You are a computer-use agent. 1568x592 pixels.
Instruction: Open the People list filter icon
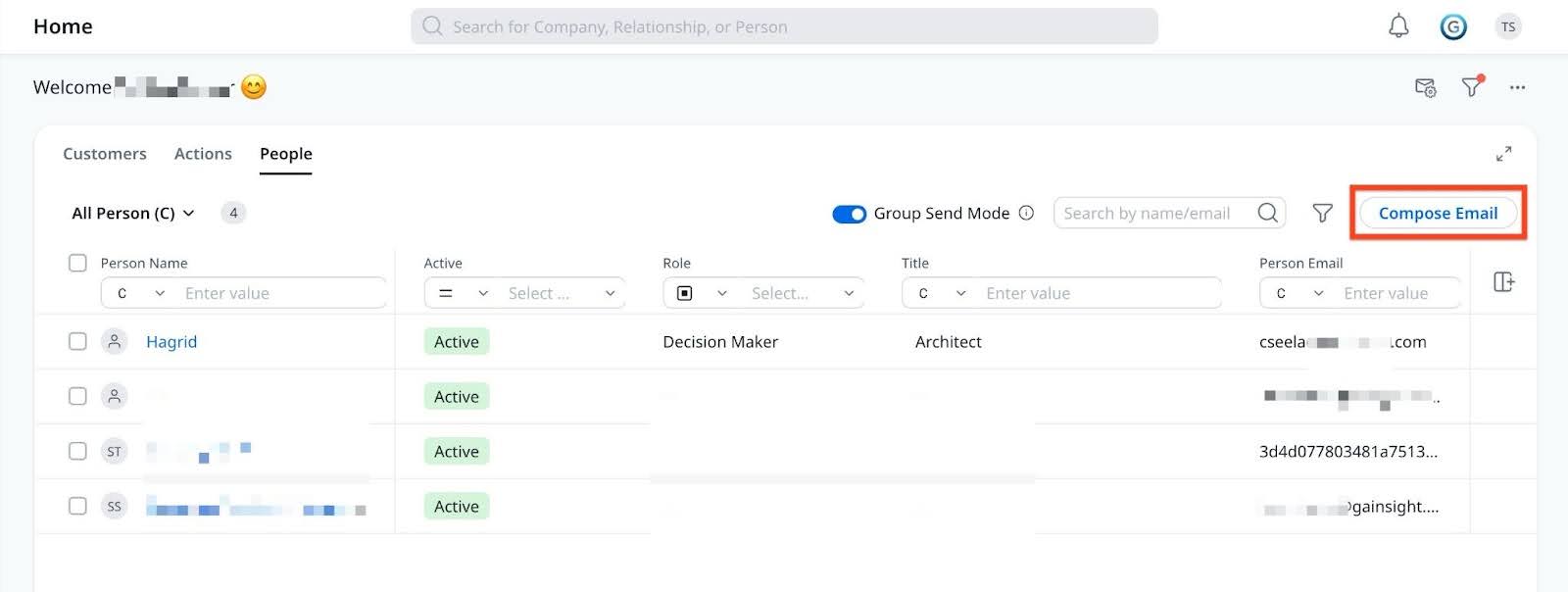point(1322,213)
